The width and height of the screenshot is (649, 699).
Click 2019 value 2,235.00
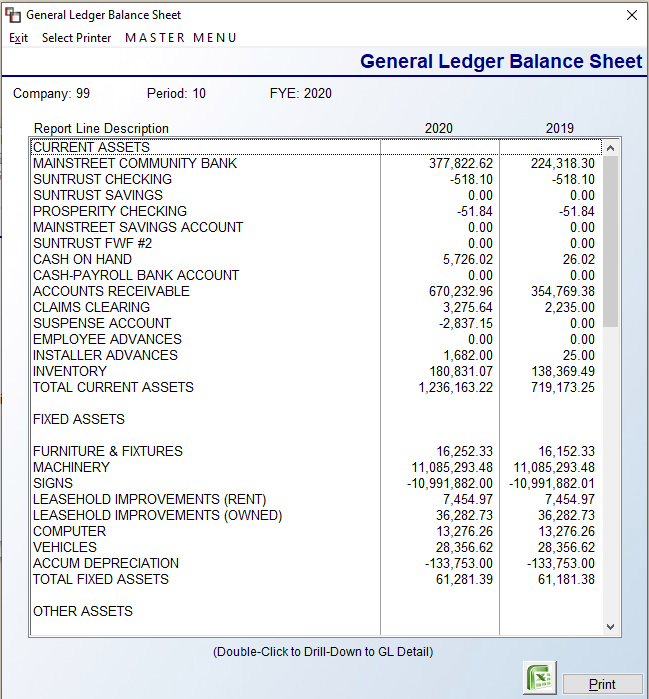570,308
